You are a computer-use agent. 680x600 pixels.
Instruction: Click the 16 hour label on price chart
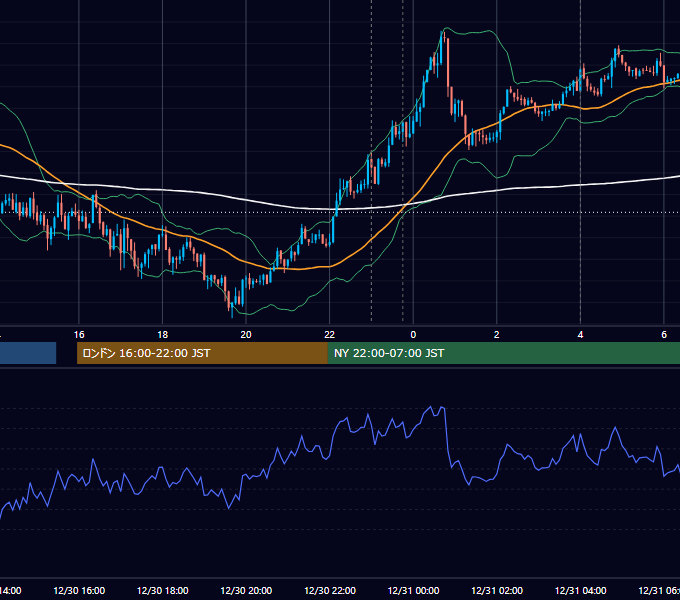(79, 335)
